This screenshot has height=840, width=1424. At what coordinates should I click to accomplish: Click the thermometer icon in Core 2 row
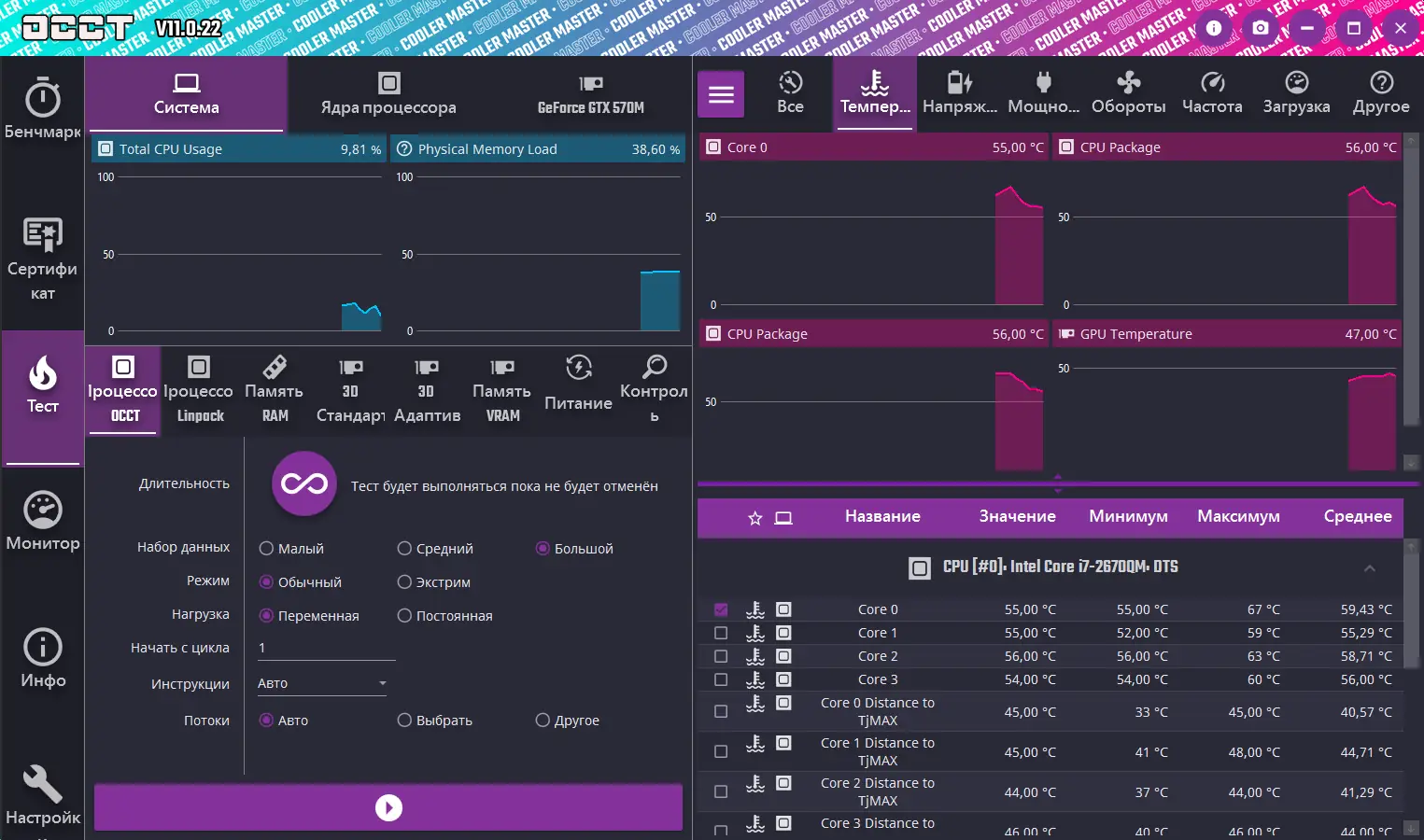click(x=755, y=656)
